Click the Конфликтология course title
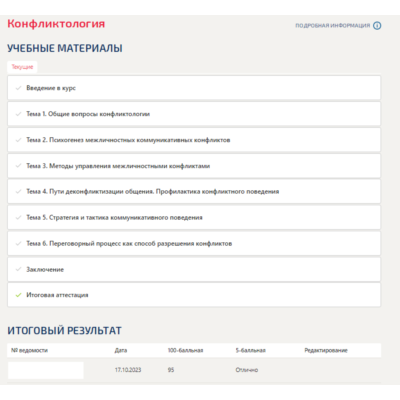This screenshot has width=400, height=400. point(56,24)
